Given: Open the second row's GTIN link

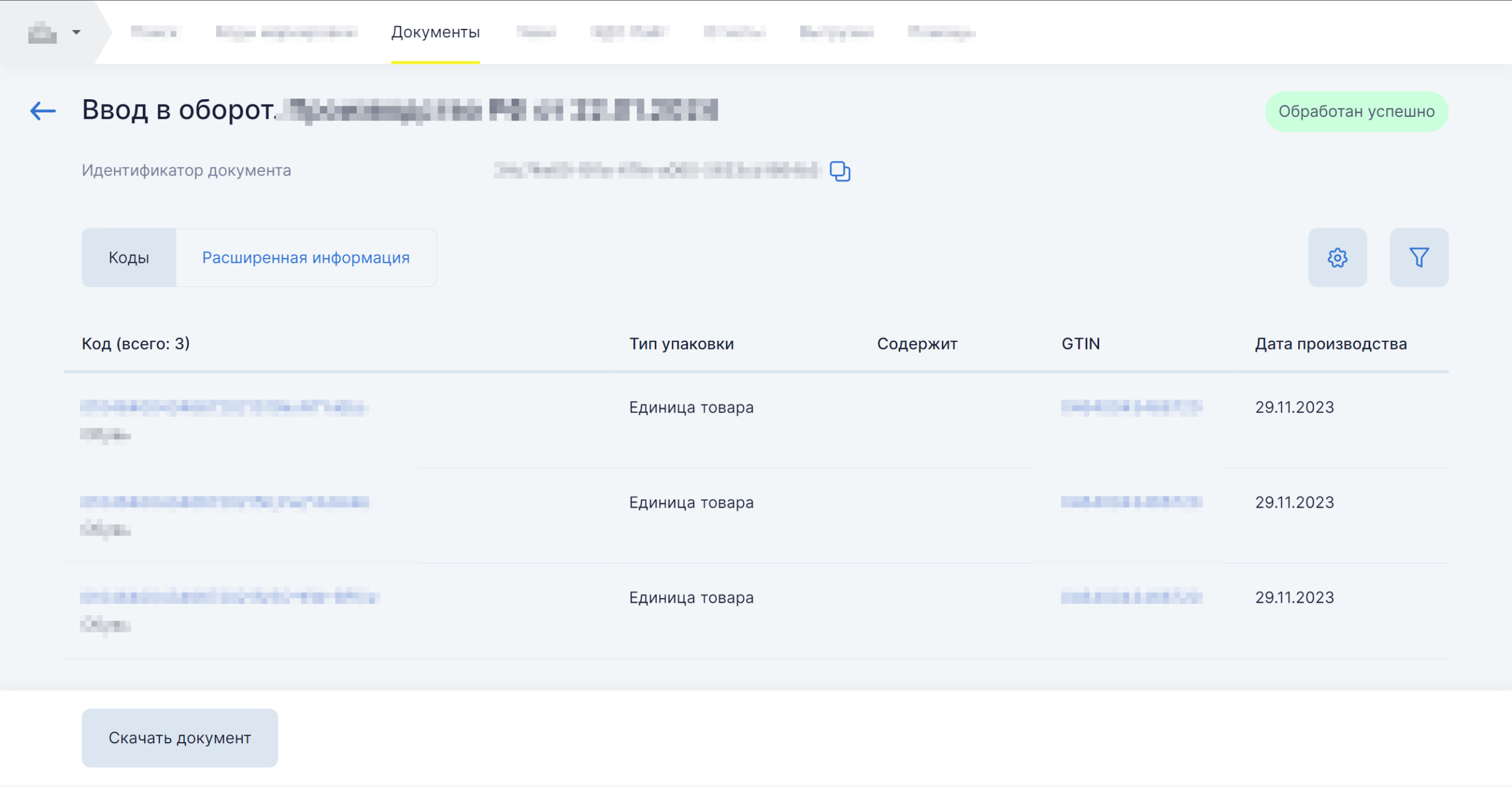Looking at the screenshot, I should (x=1131, y=502).
